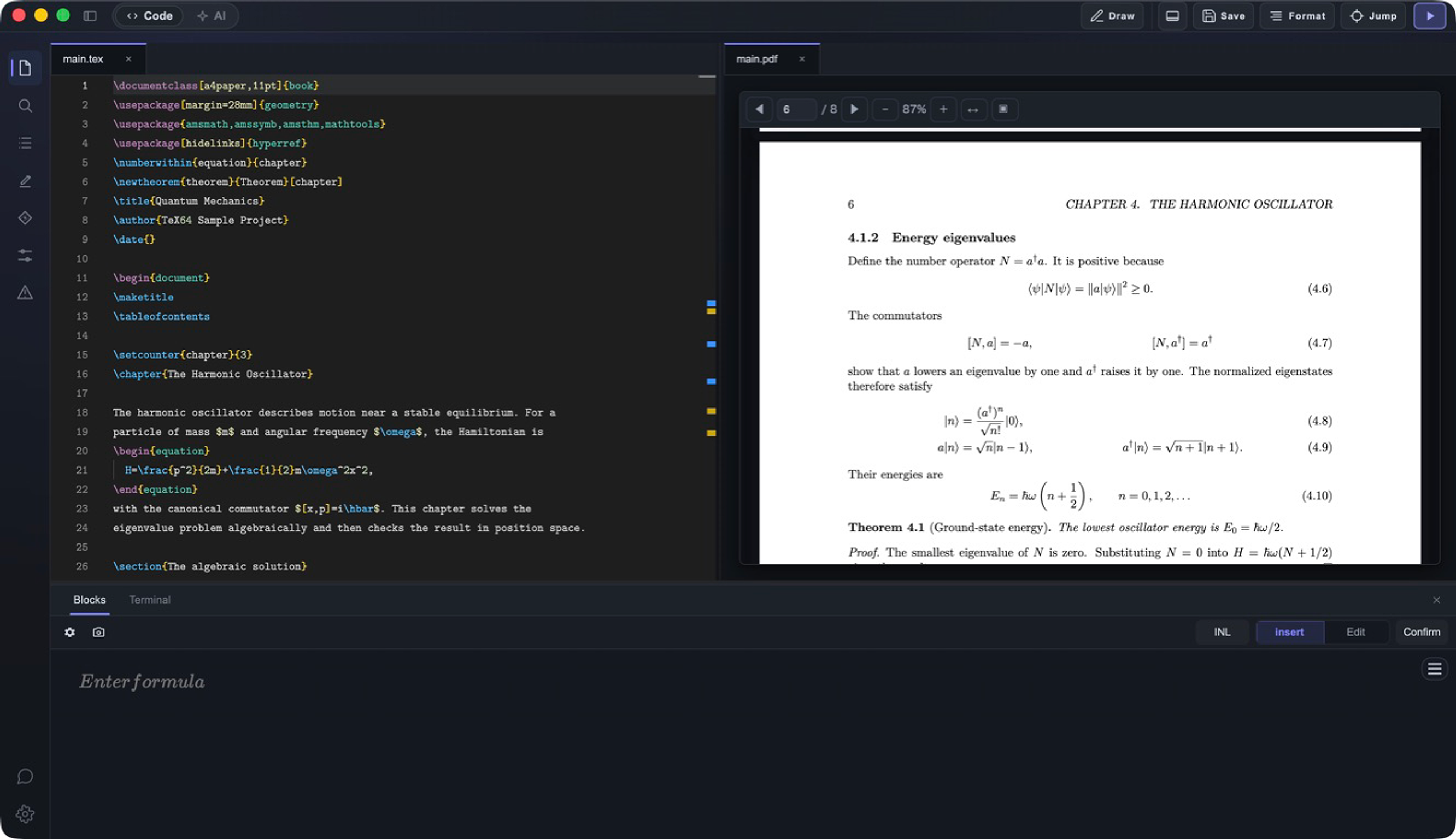Click the \title{Quantum Mechanics} line
Viewport: 1456px width, 839px height.
pos(189,201)
